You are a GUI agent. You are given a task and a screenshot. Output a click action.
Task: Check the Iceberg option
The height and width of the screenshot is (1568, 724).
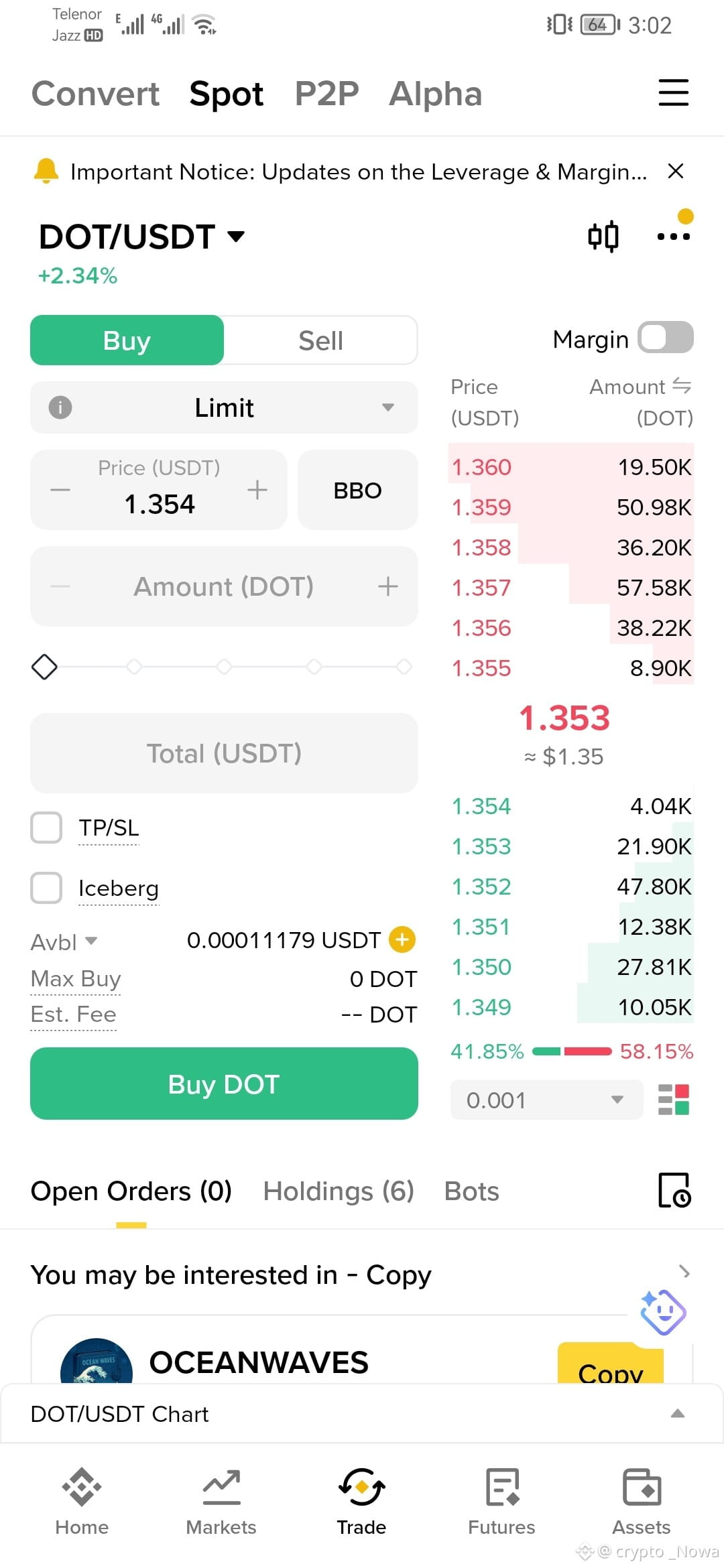point(46,888)
